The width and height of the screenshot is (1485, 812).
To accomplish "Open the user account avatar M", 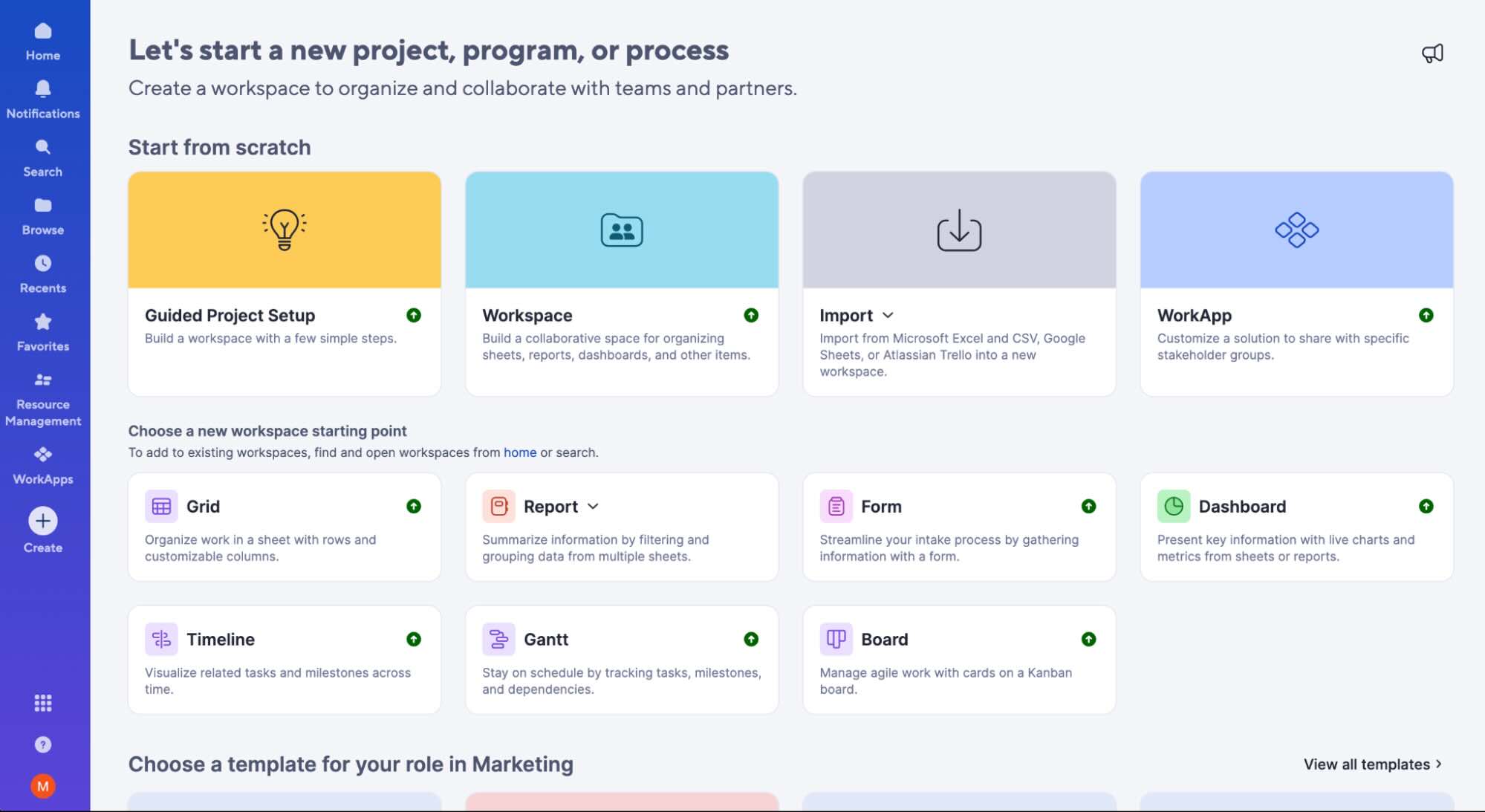I will pyautogui.click(x=43, y=786).
